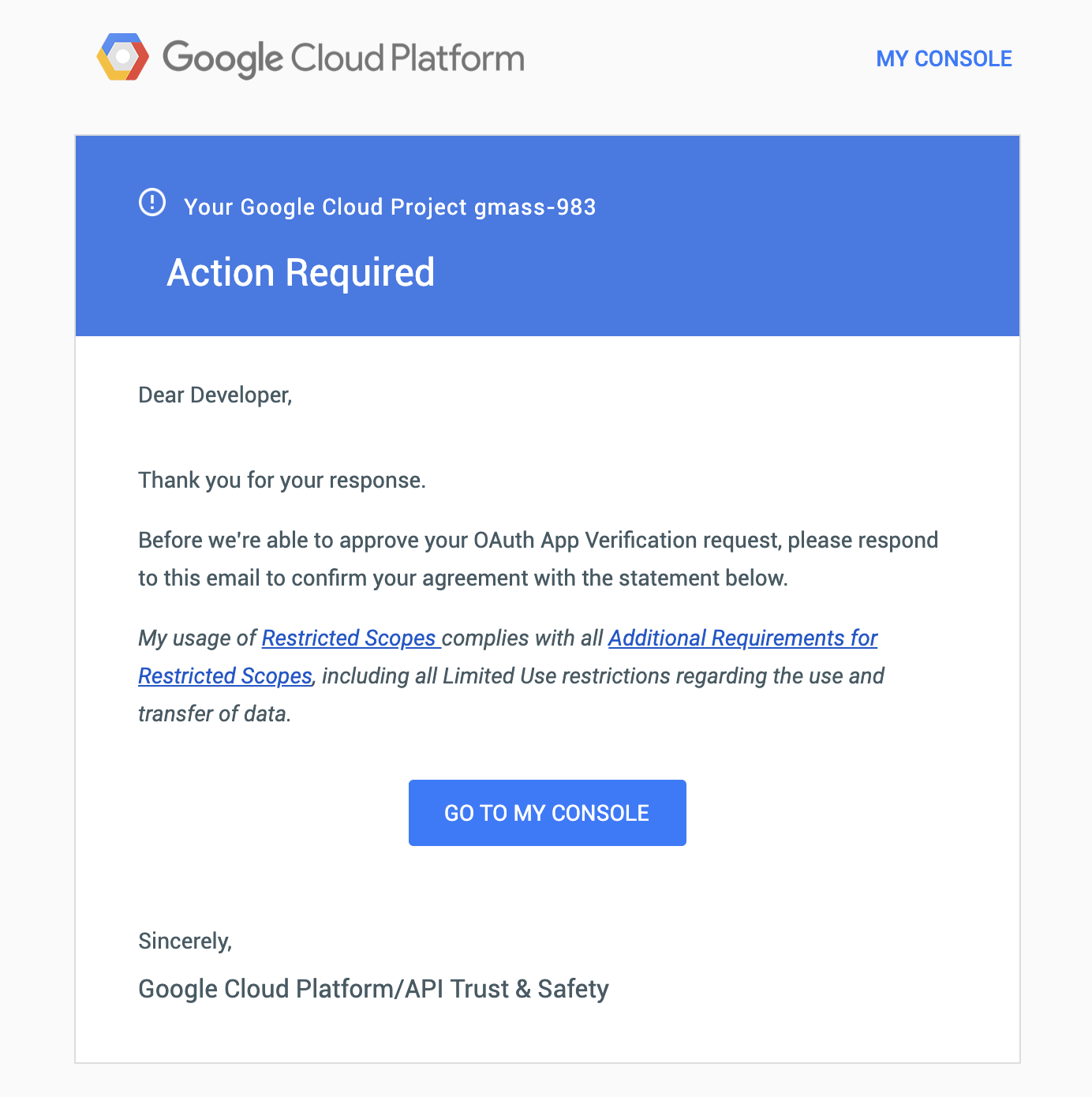The width and height of the screenshot is (1092, 1097).
Task: Click the 'transfer of data' italic text
Action: click(x=215, y=714)
